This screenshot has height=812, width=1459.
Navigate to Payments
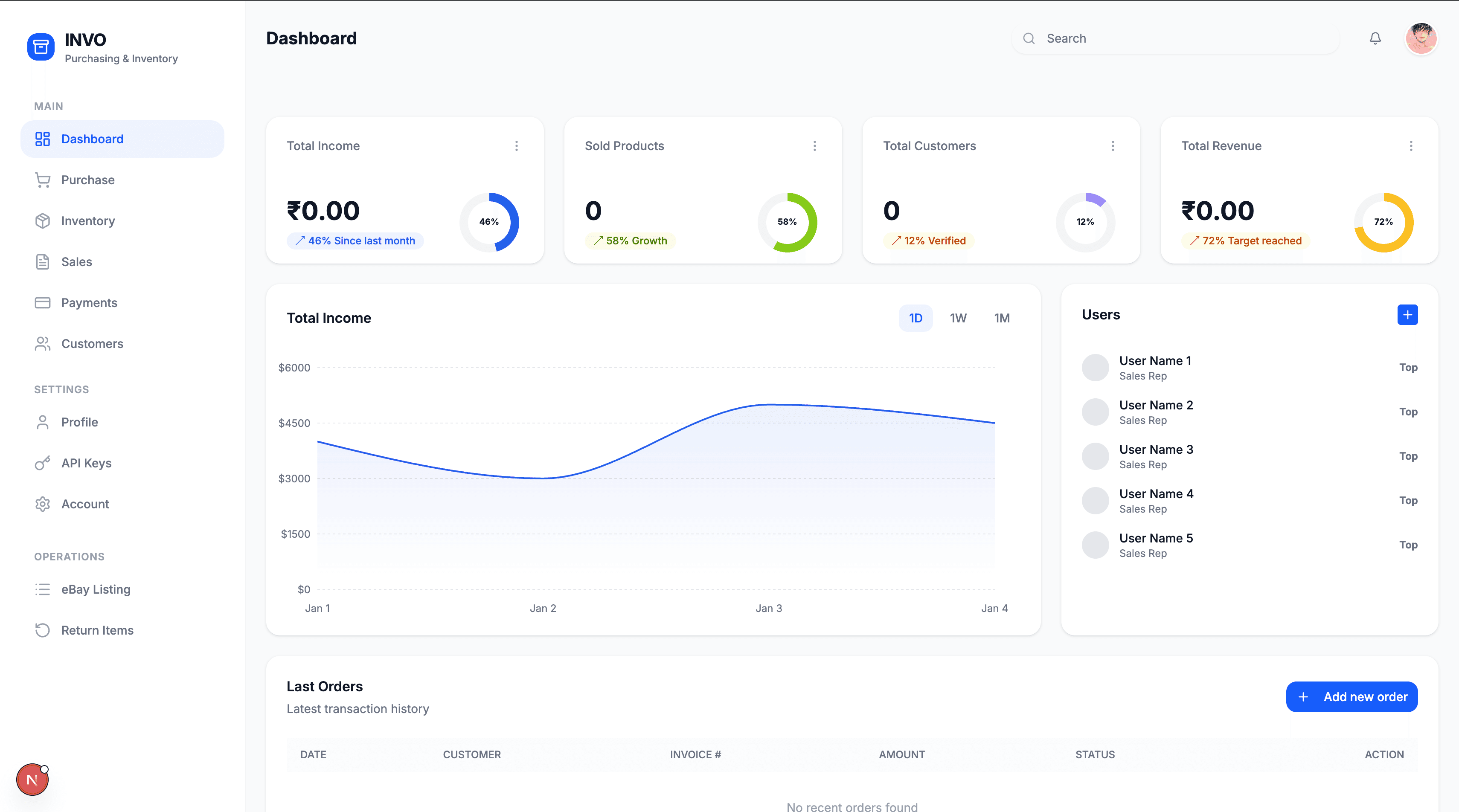[122, 302]
